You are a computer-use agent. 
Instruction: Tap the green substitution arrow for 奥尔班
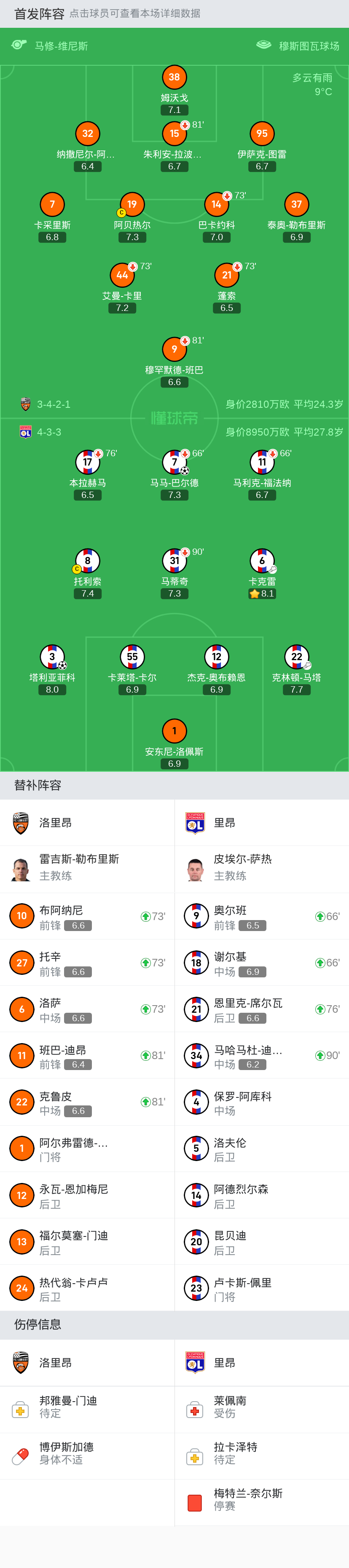point(319,916)
